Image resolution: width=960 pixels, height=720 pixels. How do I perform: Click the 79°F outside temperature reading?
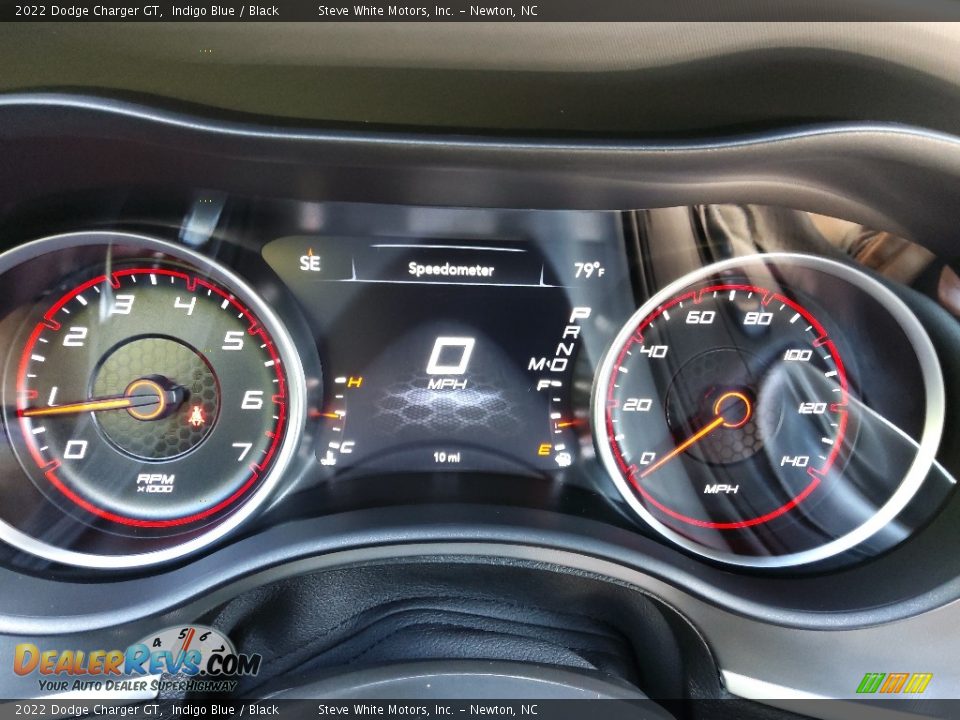pos(589,270)
